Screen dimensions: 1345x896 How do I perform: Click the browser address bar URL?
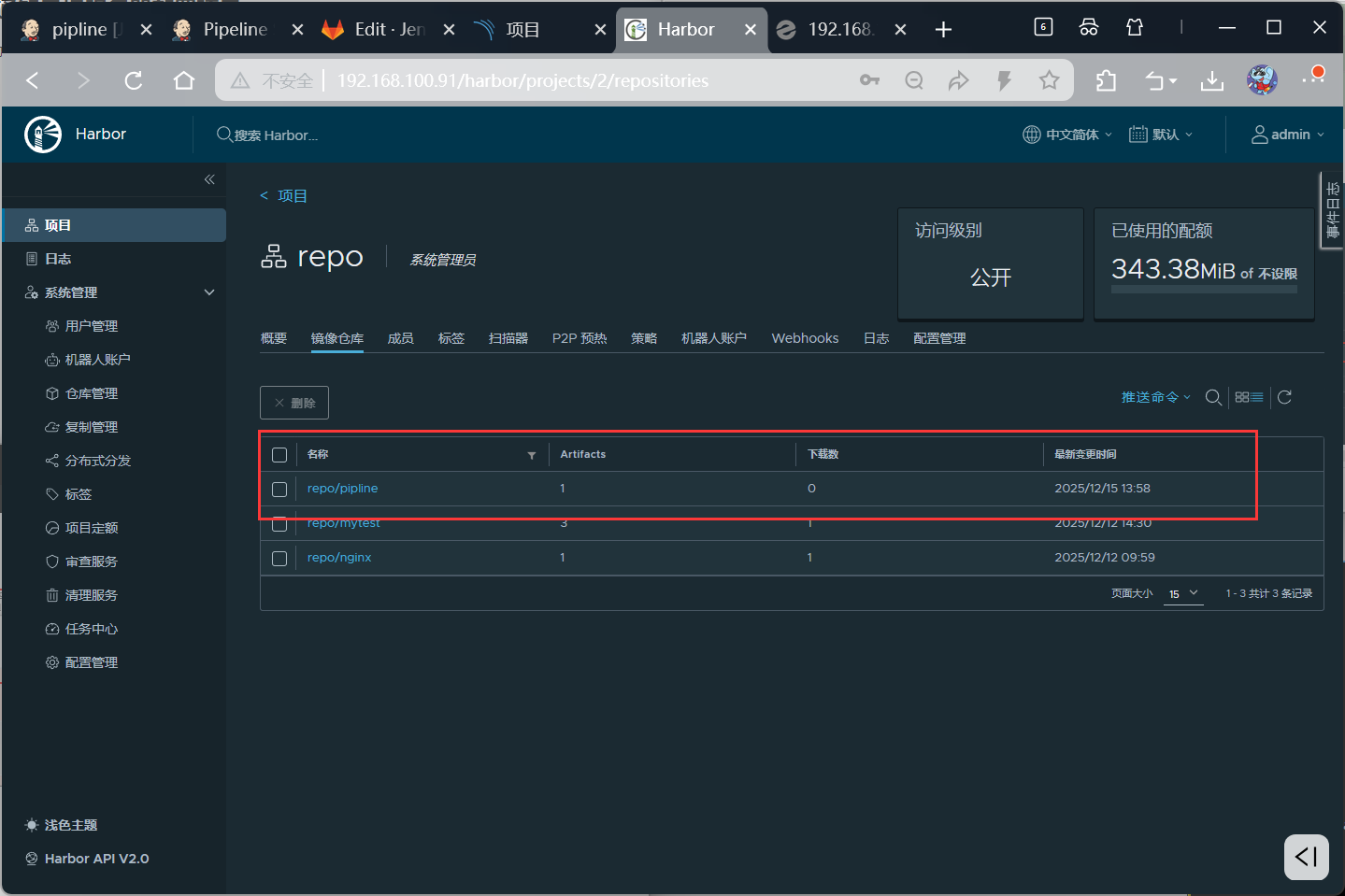coord(523,81)
